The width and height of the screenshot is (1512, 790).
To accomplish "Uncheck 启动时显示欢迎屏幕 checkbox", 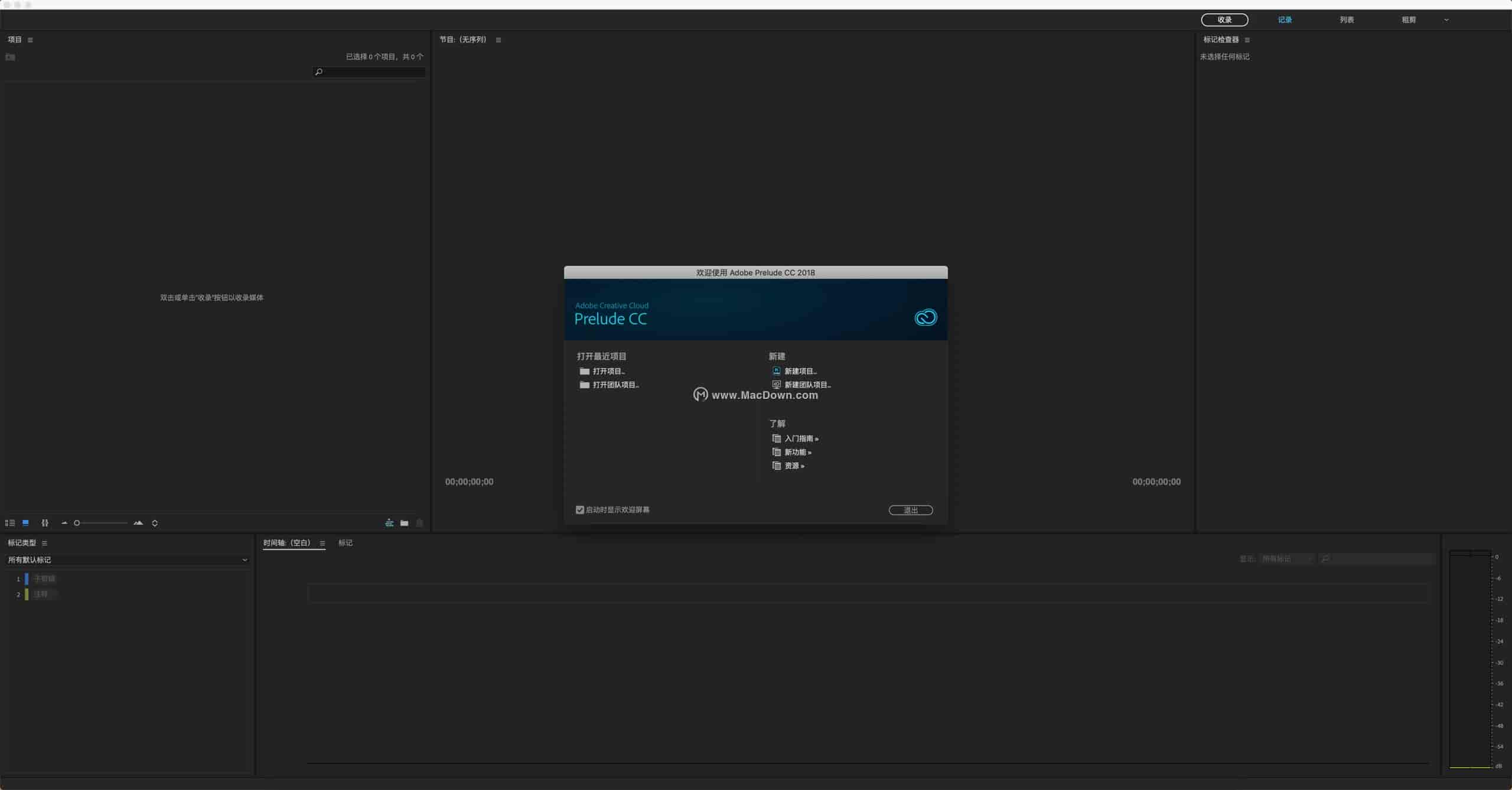I will [x=580, y=509].
